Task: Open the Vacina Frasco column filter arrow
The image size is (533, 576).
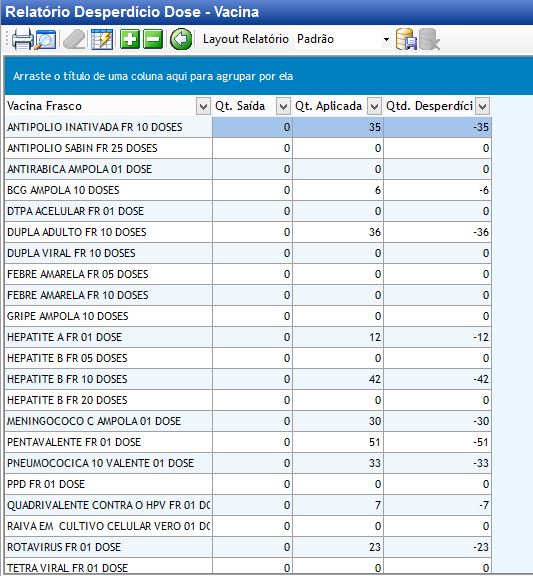Action: [203, 107]
